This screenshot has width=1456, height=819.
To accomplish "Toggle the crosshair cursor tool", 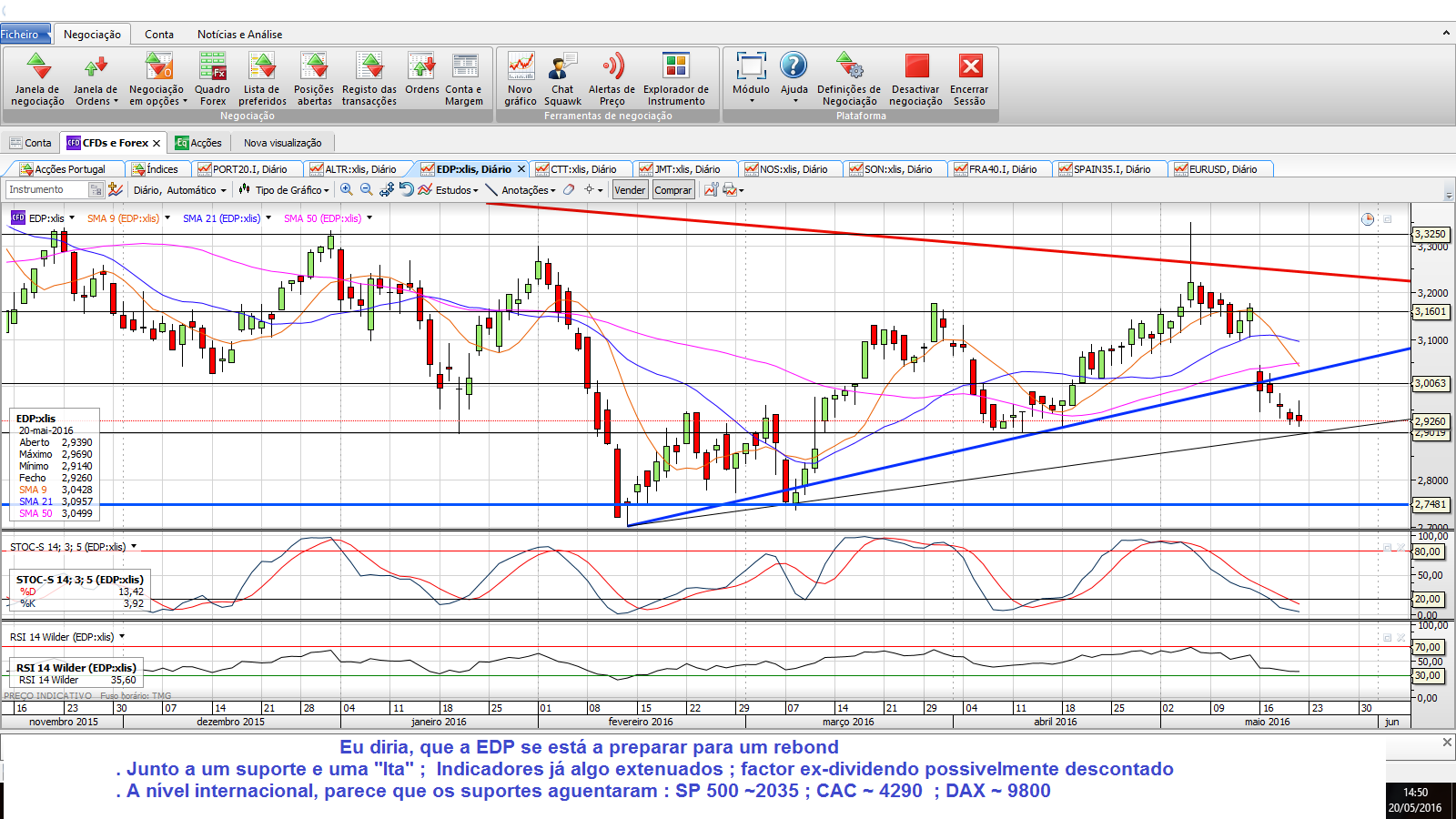I will [x=590, y=189].
